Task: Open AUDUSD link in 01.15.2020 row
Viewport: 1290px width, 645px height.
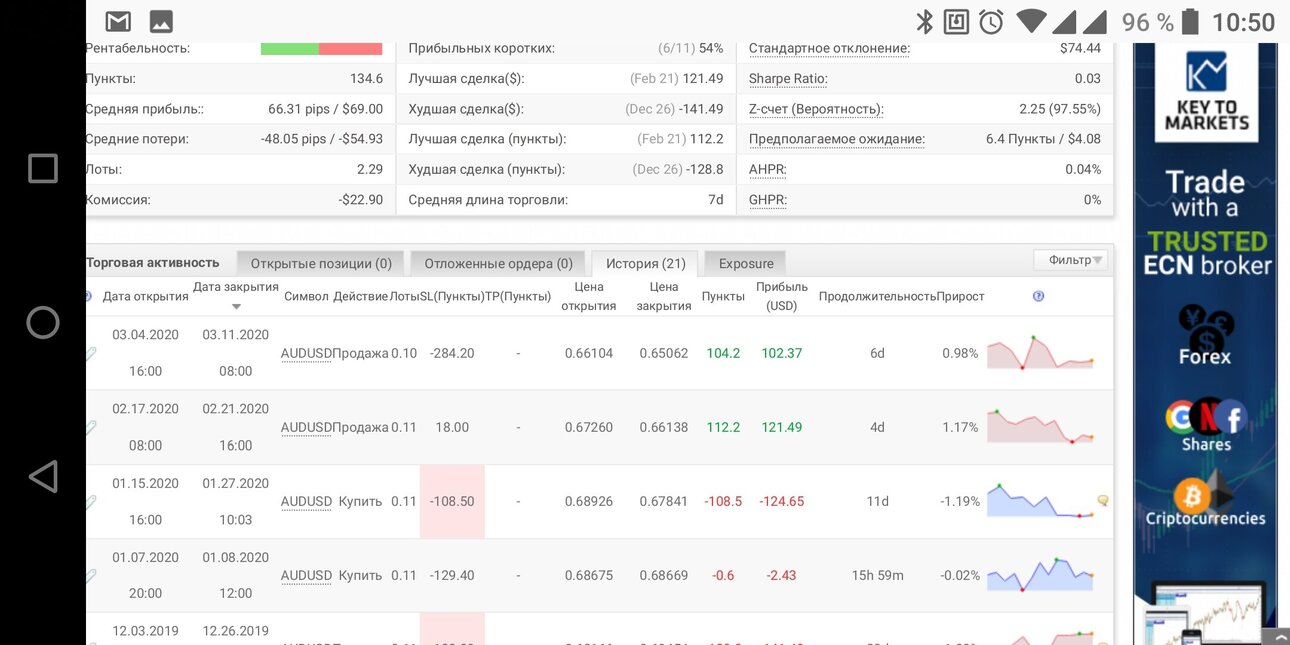Action: click(306, 501)
